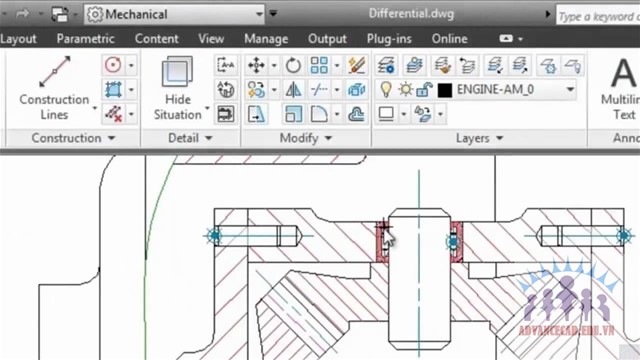Screen dimensions: 640x360
Task: Open the Layout ribbon tab
Action: [18, 39]
